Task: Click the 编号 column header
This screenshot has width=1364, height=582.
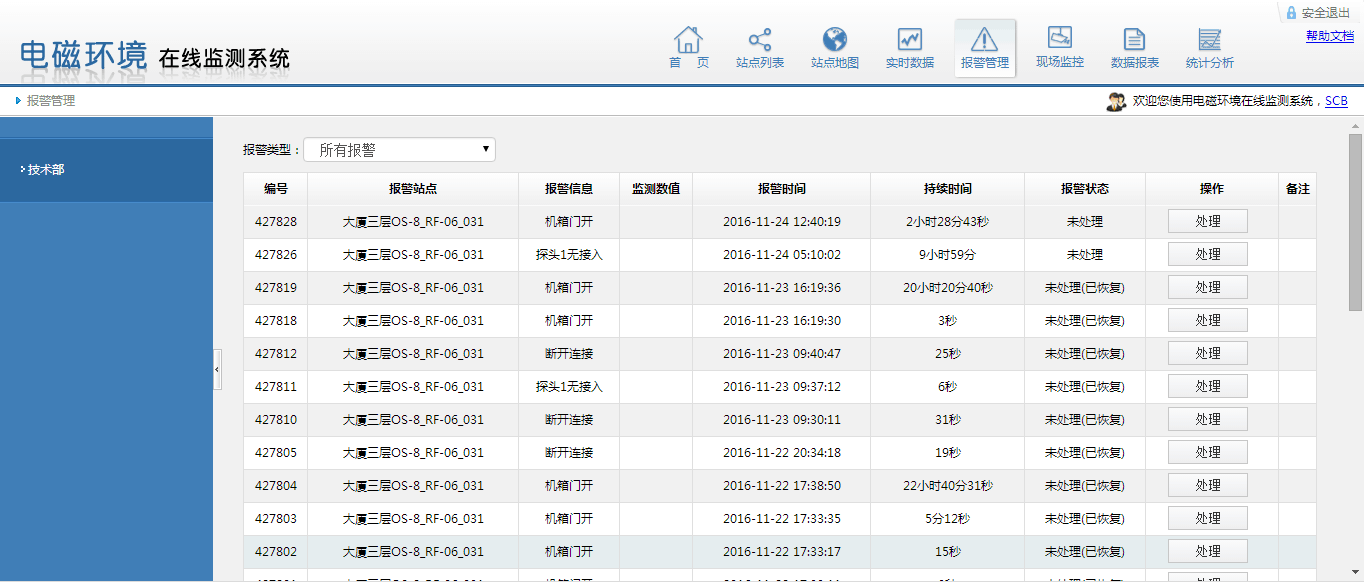Action: tap(276, 189)
